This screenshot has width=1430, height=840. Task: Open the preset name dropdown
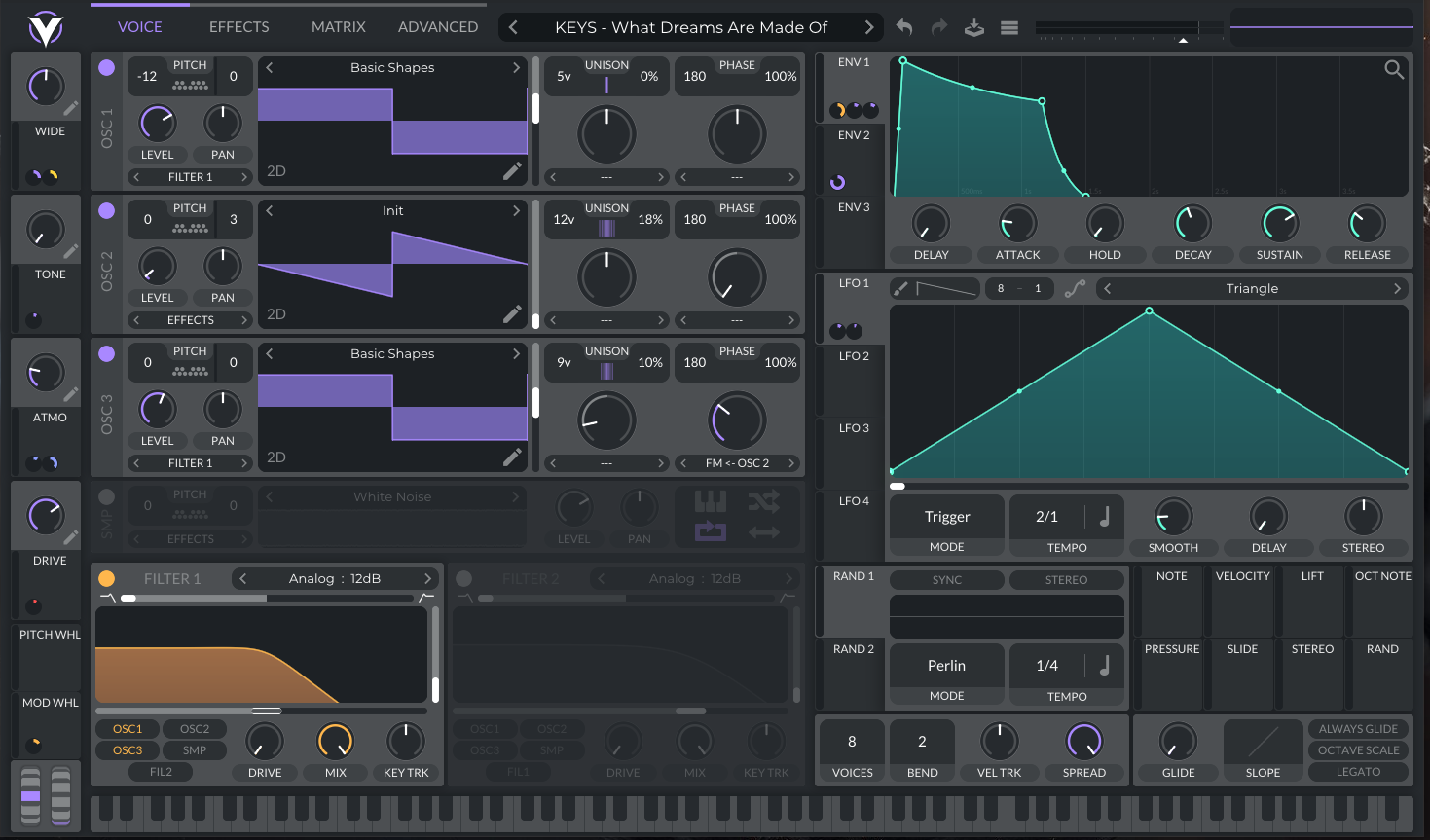pos(691,27)
